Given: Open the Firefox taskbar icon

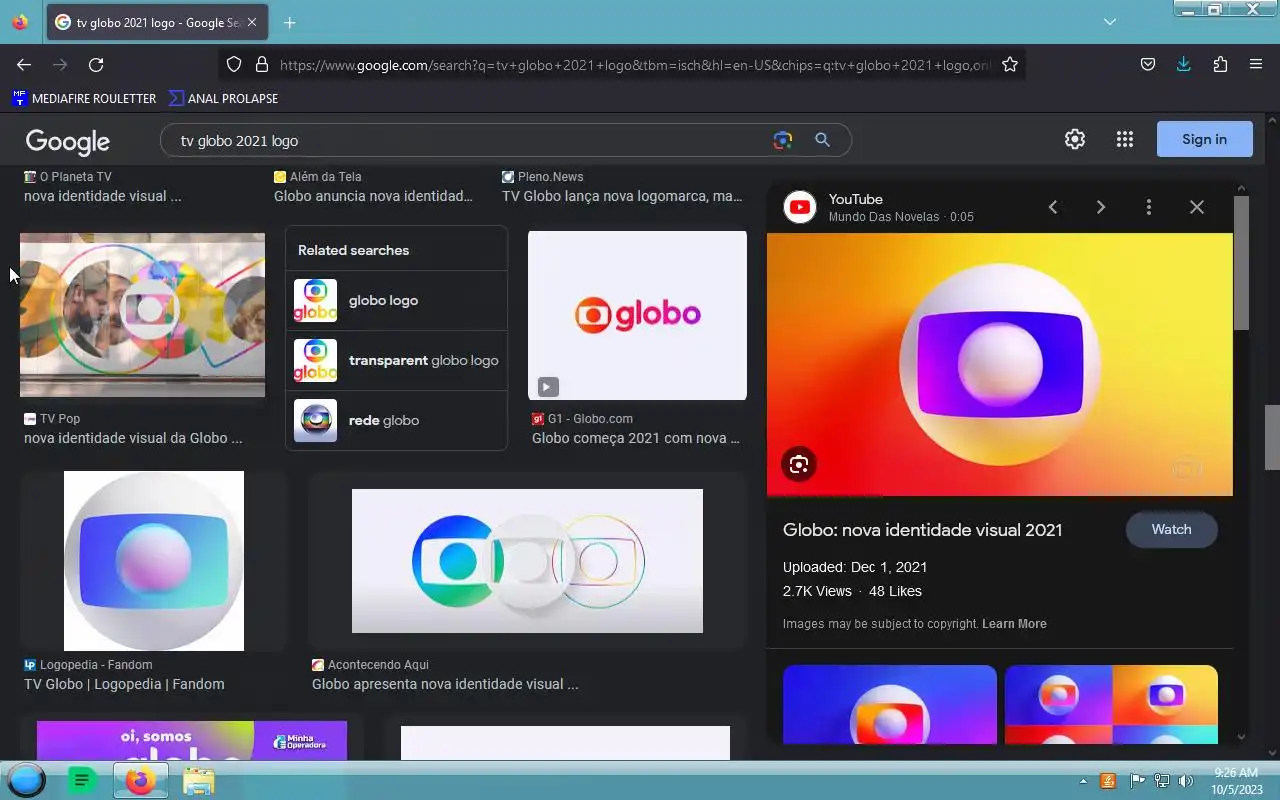Looking at the screenshot, I should pos(141,780).
